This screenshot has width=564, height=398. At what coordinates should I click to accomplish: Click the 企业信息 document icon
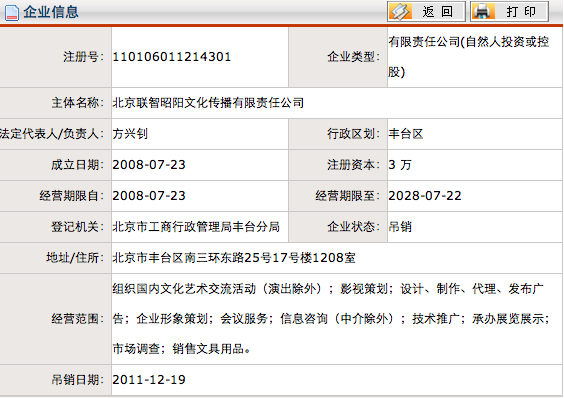point(12,13)
